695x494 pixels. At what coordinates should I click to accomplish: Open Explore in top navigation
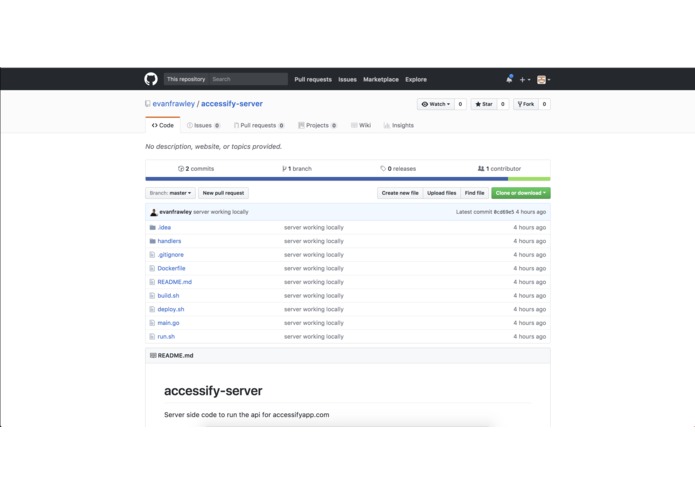[416, 80]
